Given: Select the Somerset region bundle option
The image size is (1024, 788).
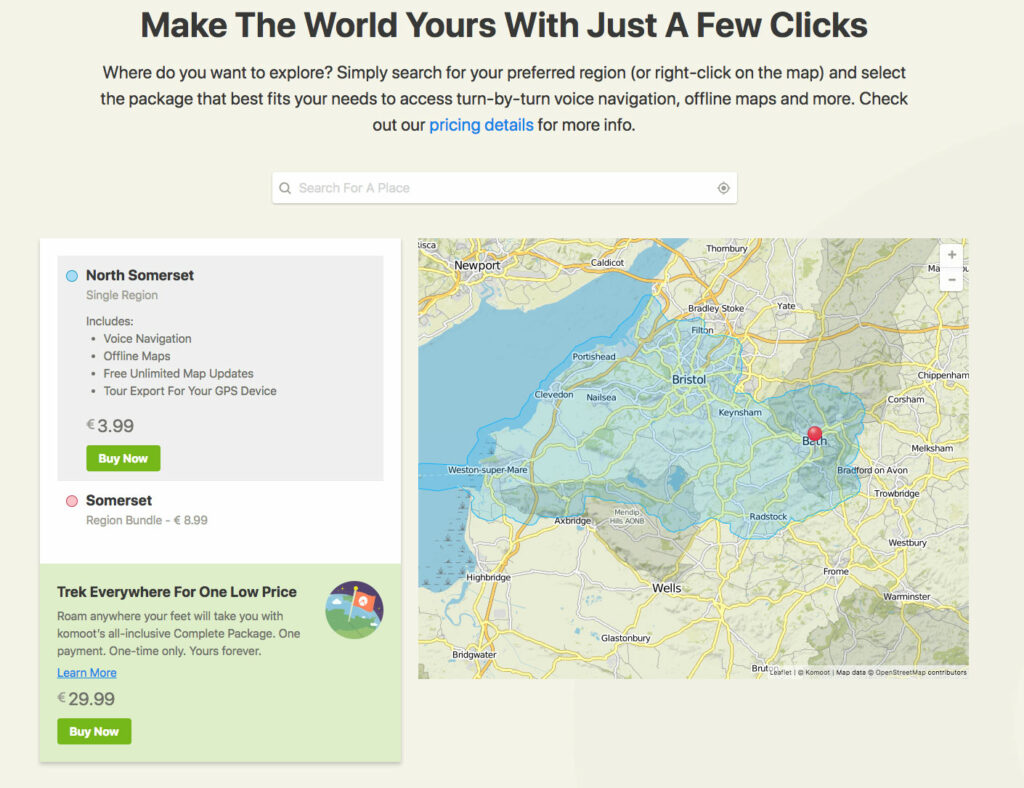Looking at the screenshot, I should pos(72,501).
